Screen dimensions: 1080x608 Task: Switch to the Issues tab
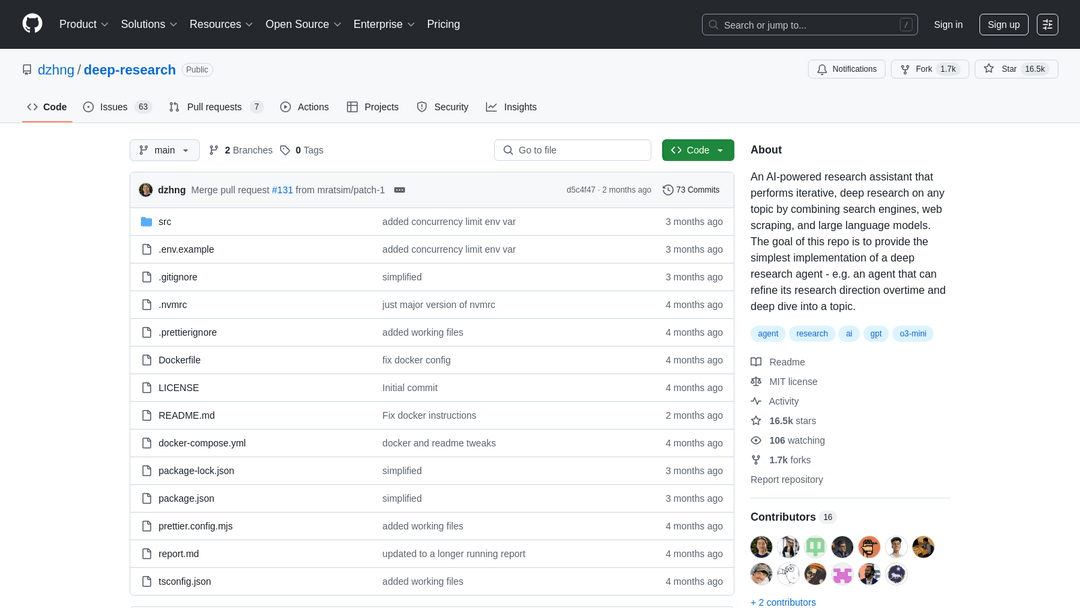(x=116, y=107)
